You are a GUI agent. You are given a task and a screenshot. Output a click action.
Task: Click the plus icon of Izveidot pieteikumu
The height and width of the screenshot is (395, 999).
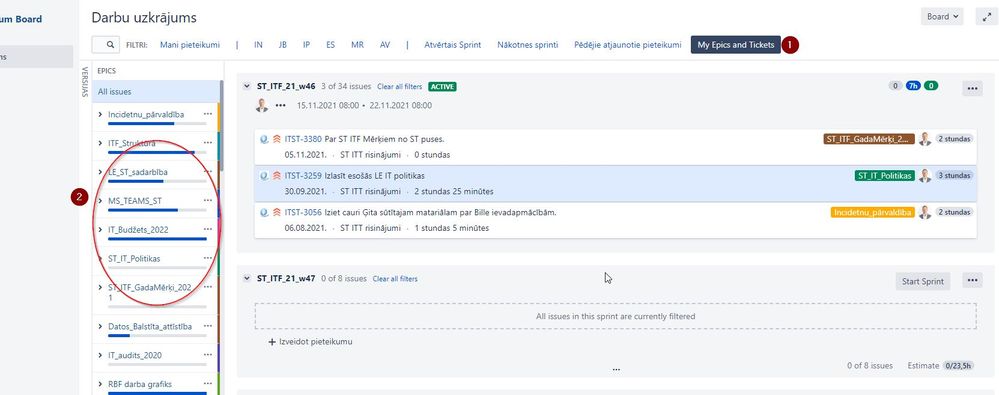click(272, 342)
